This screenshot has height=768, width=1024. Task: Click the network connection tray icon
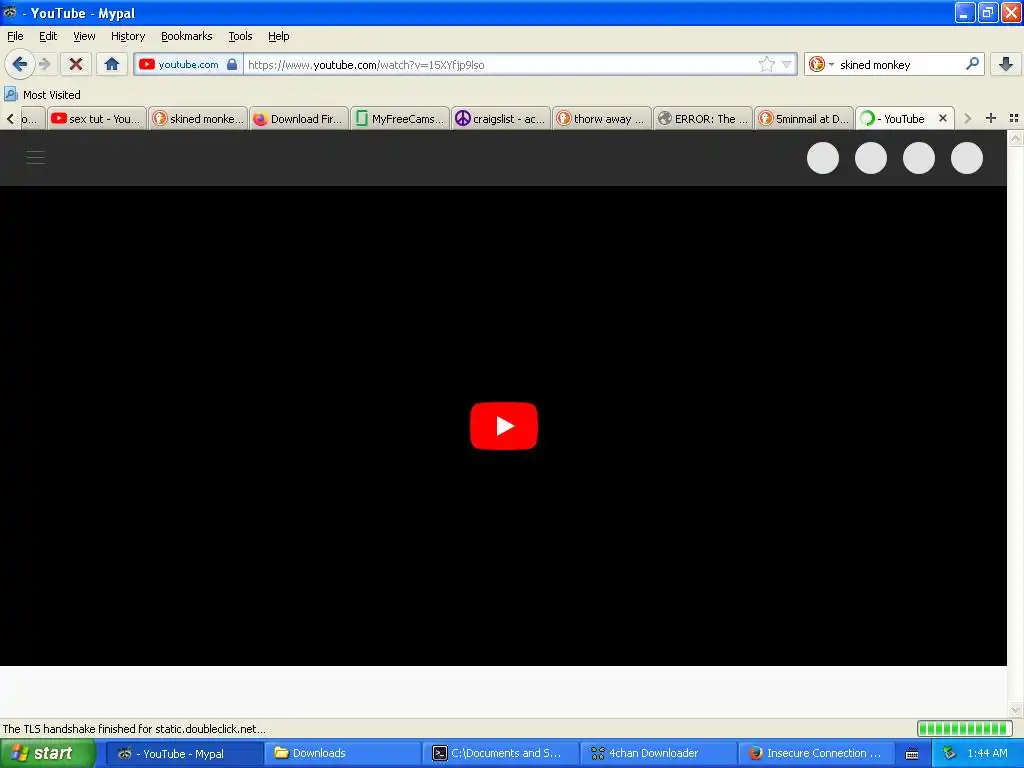point(949,754)
